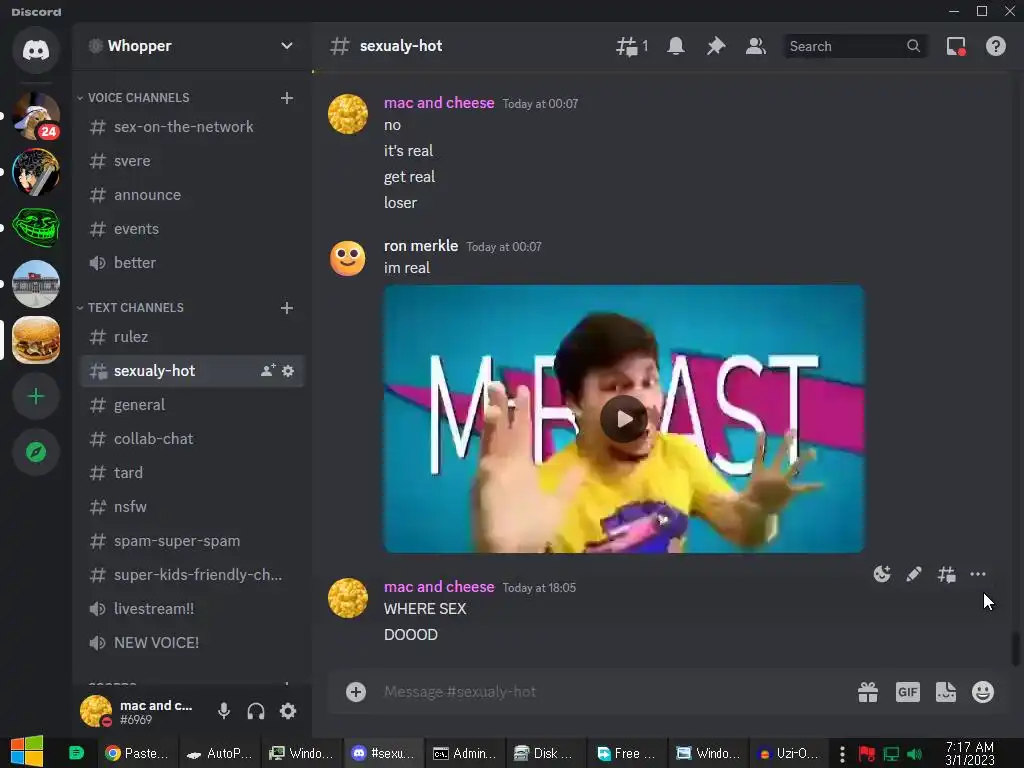Join the better voice channel
This screenshot has height=768, width=1024.
click(192, 263)
